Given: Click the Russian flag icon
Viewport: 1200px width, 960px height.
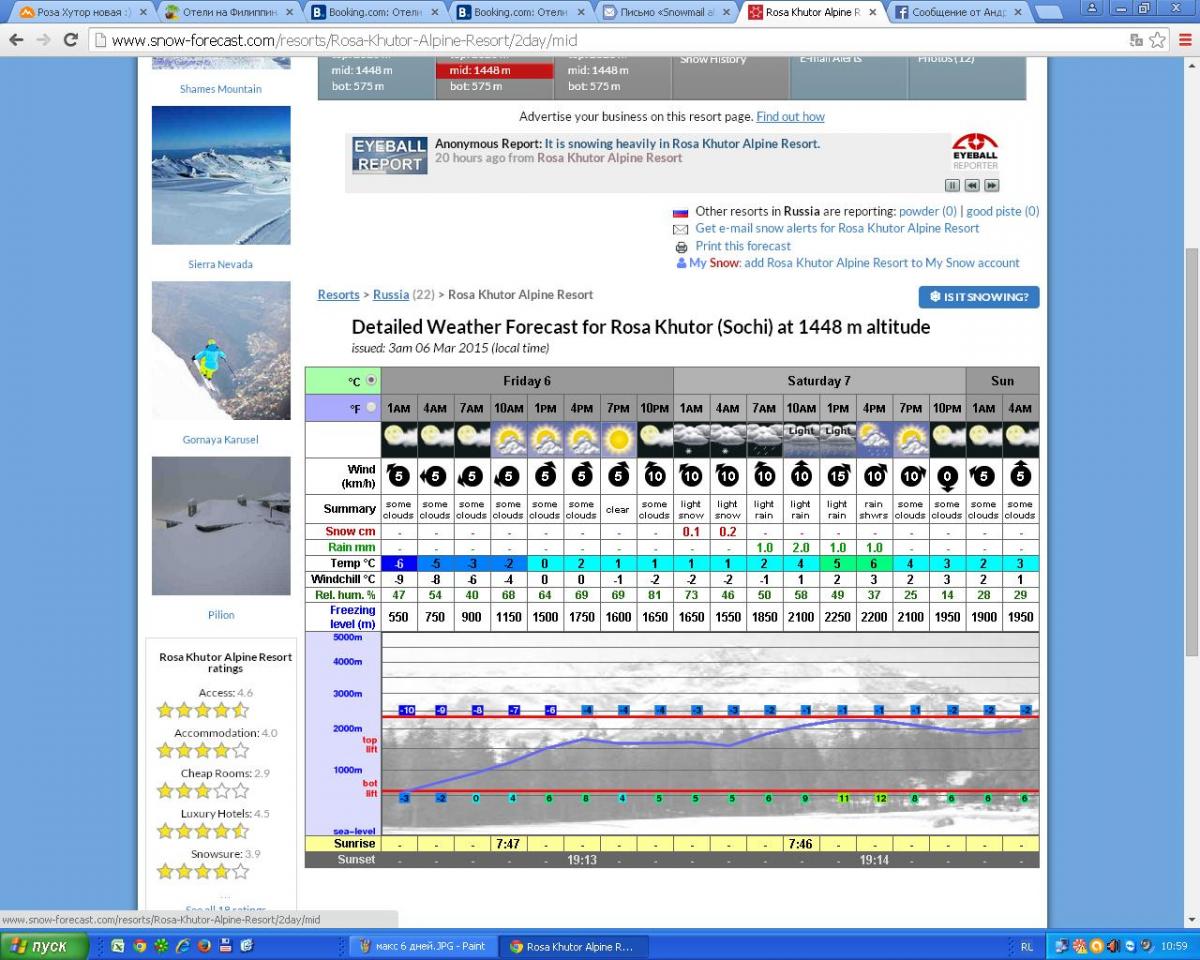Looking at the screenshot, I should [x=681, y=212].
